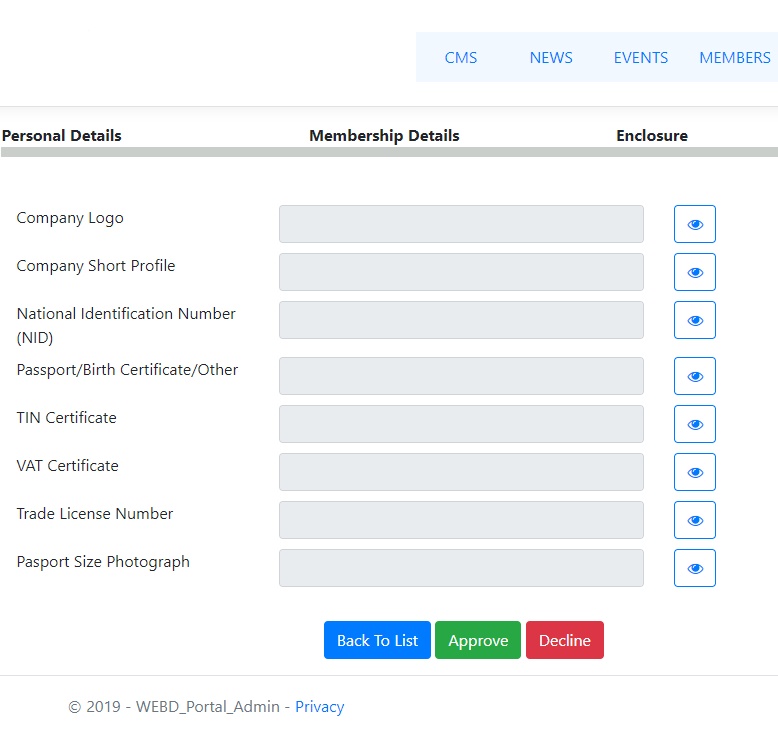Preview VAT Certificate with eye icon
This screenshot has width=778, height=734.
click(x=694, y=472)
